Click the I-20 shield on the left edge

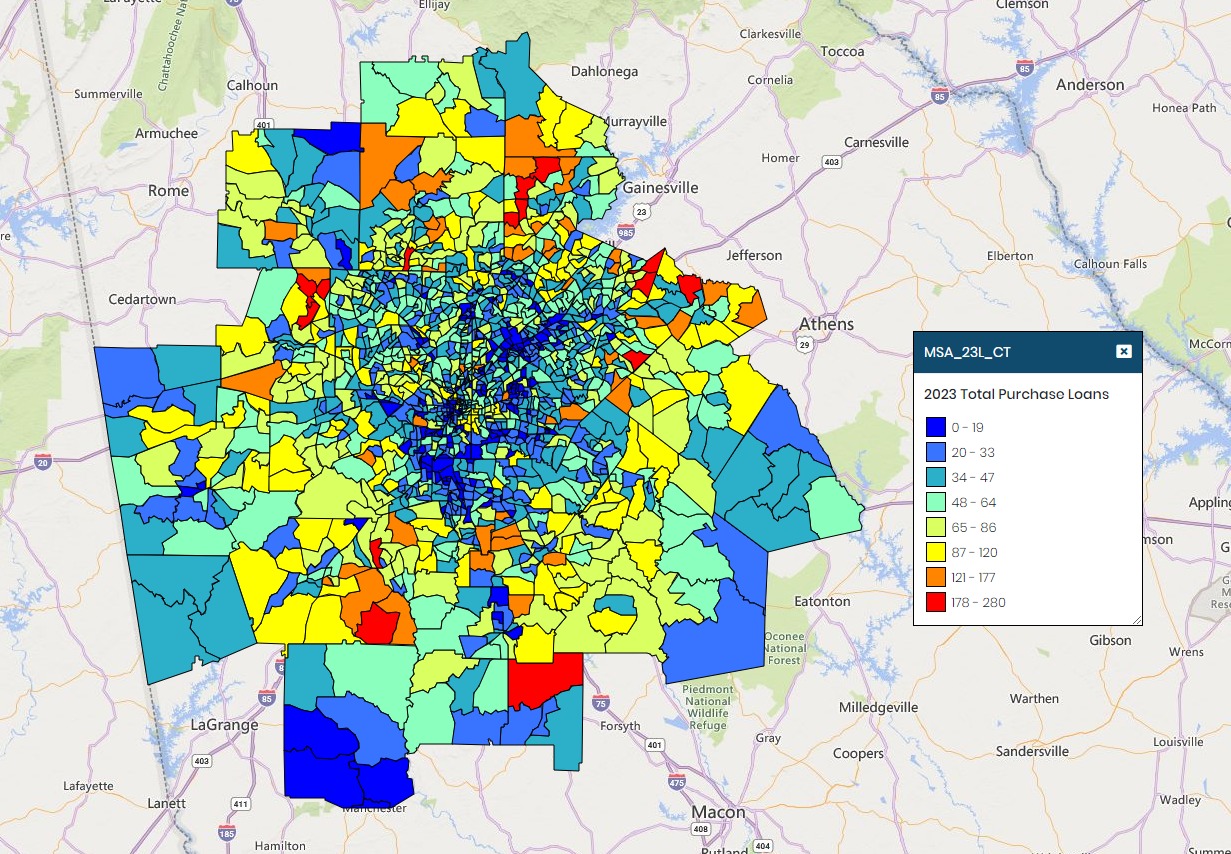point(42,461)
